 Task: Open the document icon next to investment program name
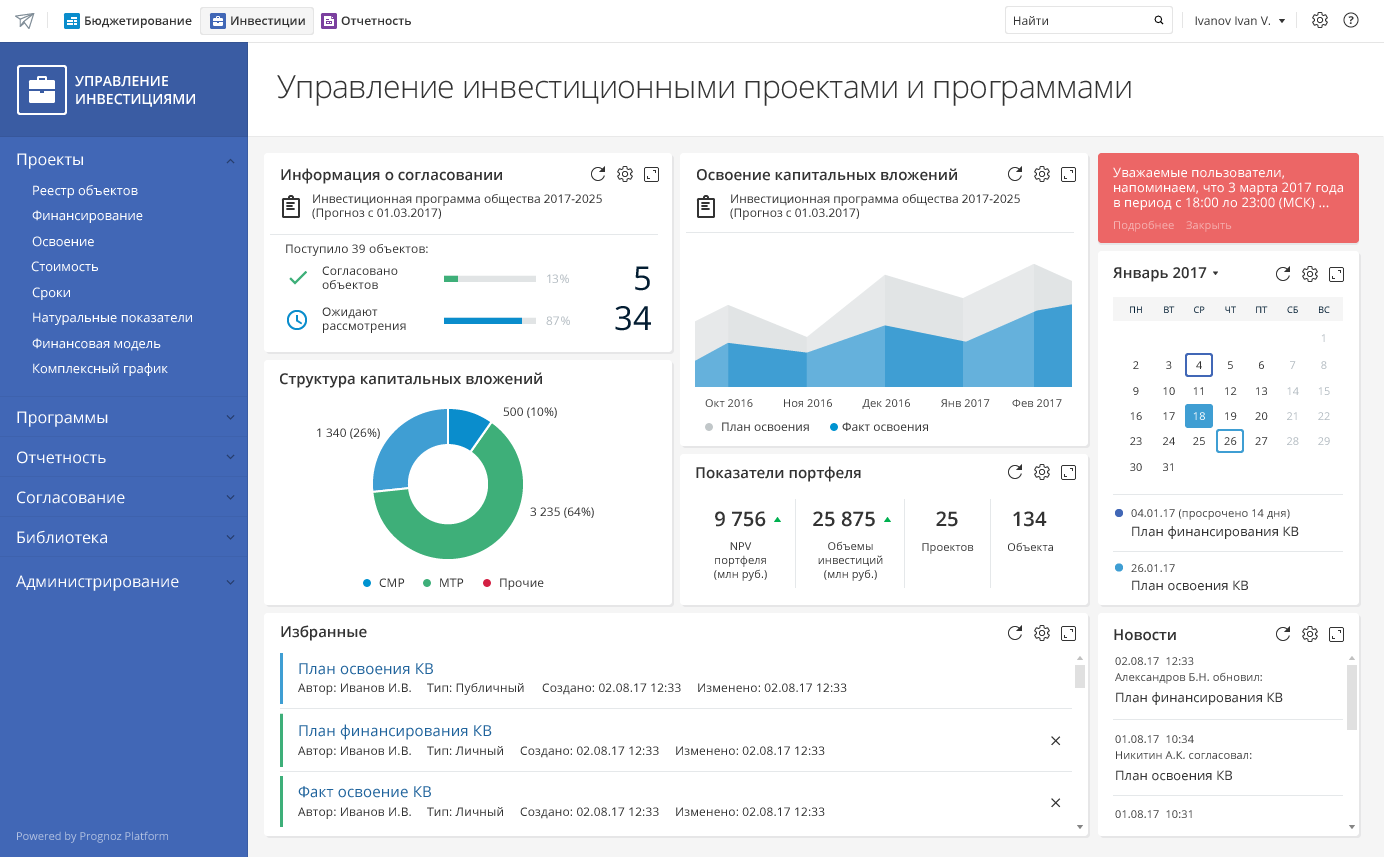(291, 205)
